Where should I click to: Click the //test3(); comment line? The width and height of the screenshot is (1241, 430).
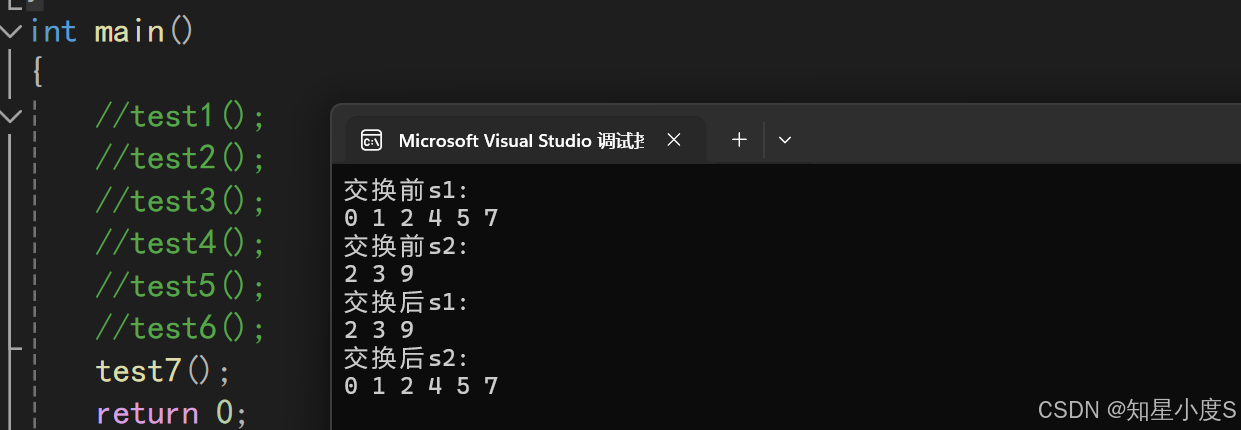click(180, 202)
